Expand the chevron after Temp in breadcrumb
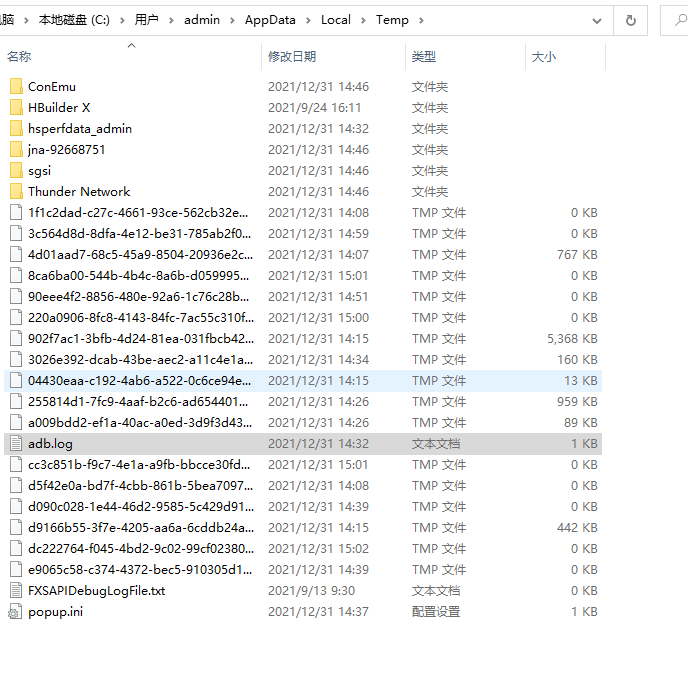 (x=422, y=20)
